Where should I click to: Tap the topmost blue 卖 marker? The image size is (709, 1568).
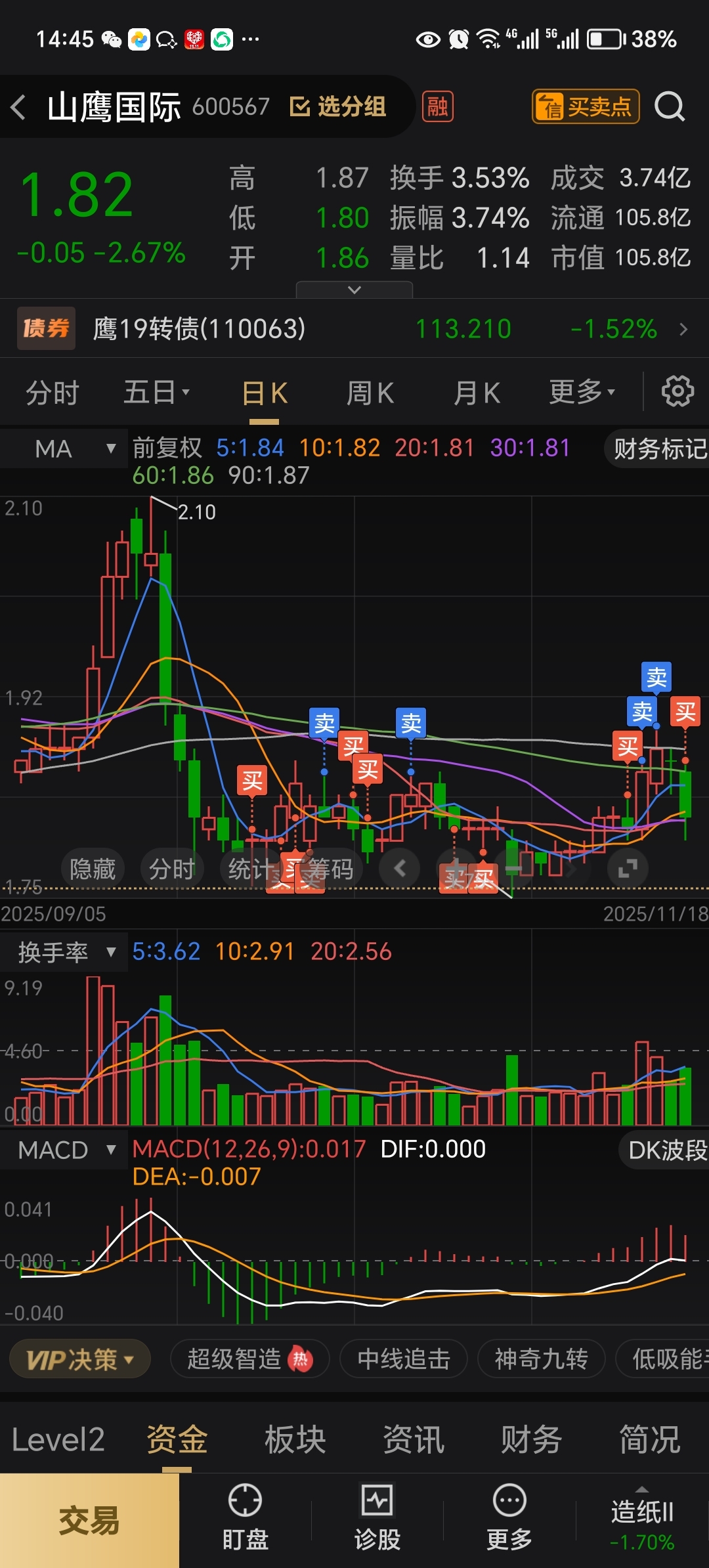[656, 677]
